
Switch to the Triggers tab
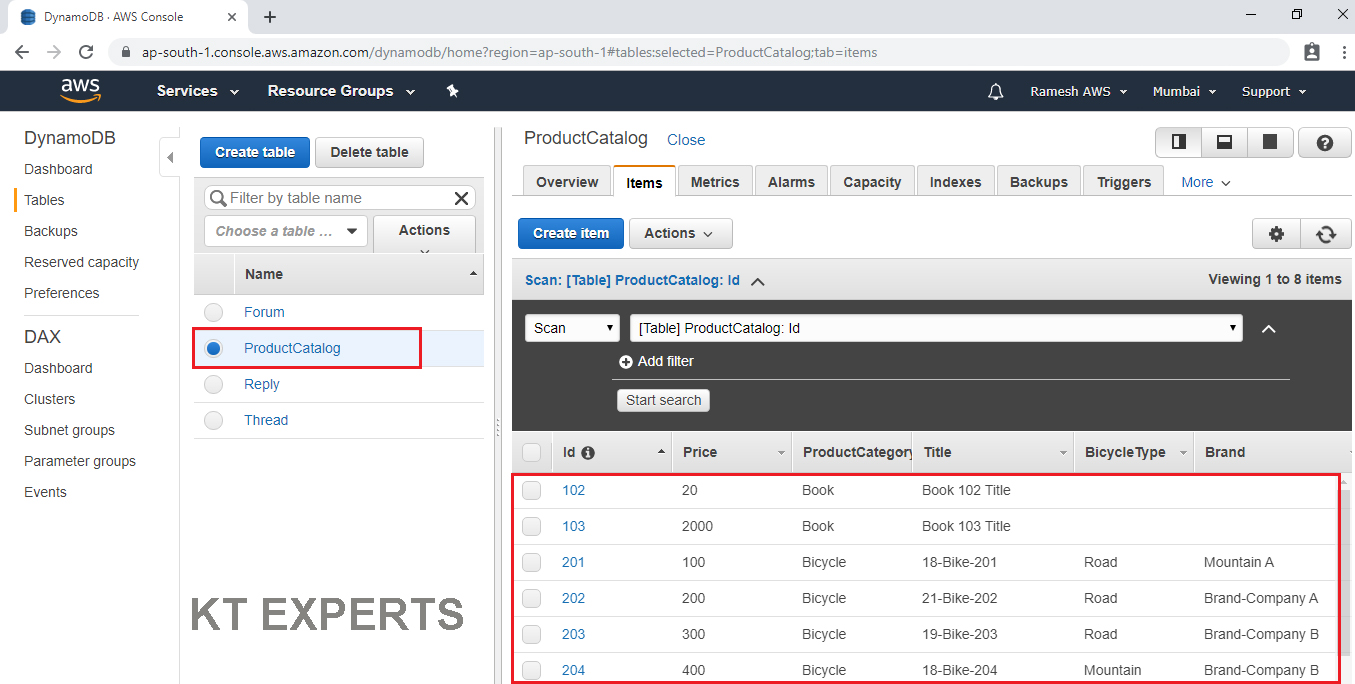1124,182
